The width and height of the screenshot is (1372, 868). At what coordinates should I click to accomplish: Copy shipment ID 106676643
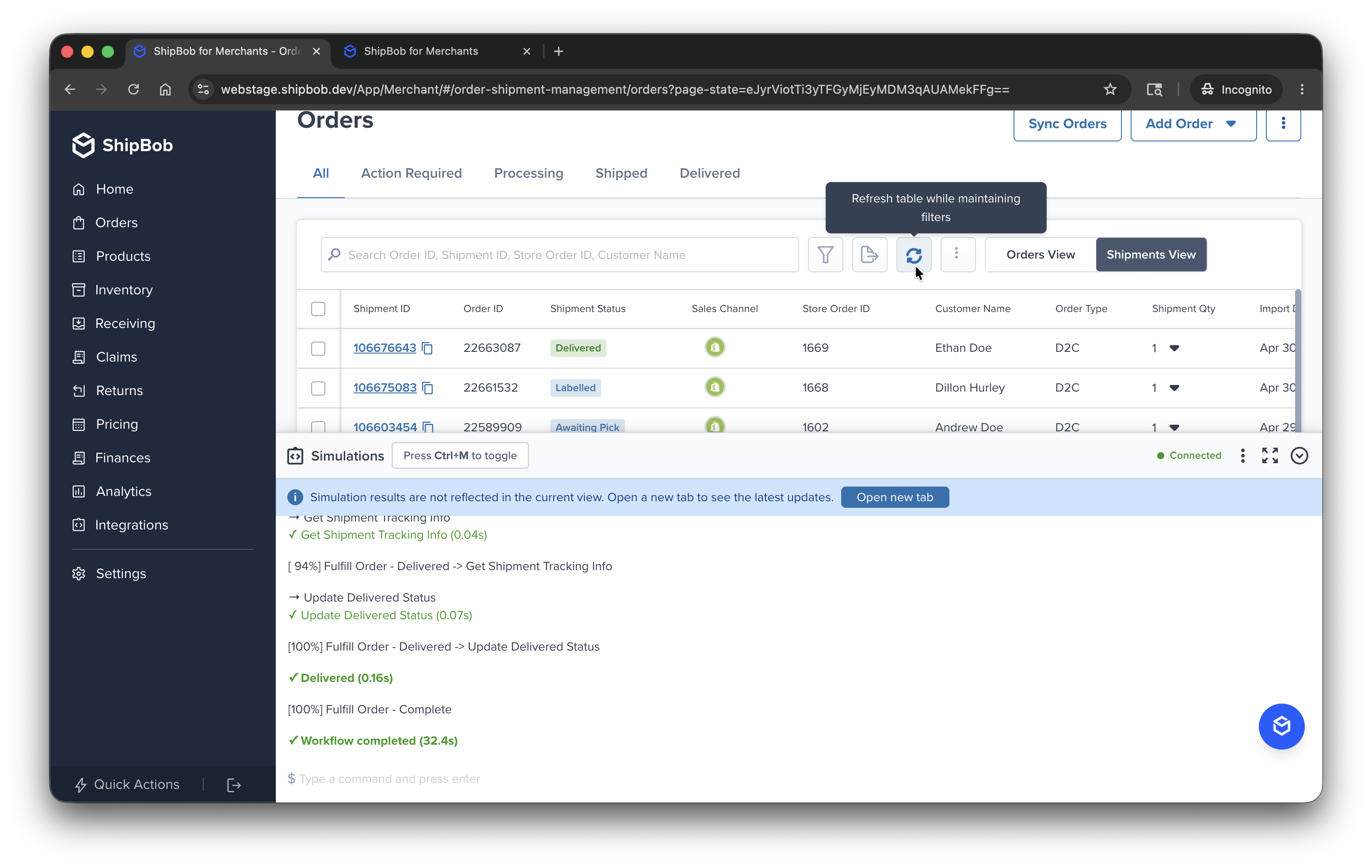tap(427, 348)
